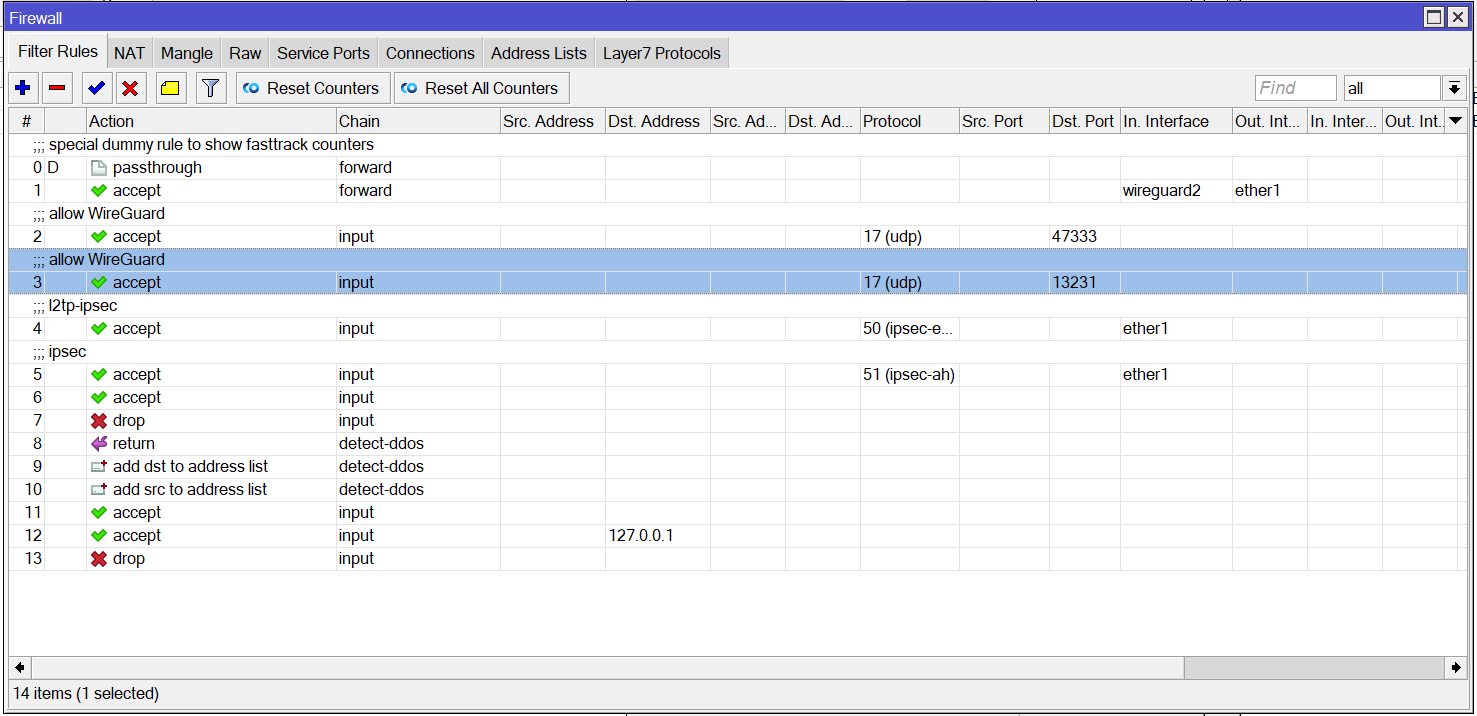Click the green accept check in rule 6
This screenshot has width=1477, height=716.
click(x=99, y=398)
